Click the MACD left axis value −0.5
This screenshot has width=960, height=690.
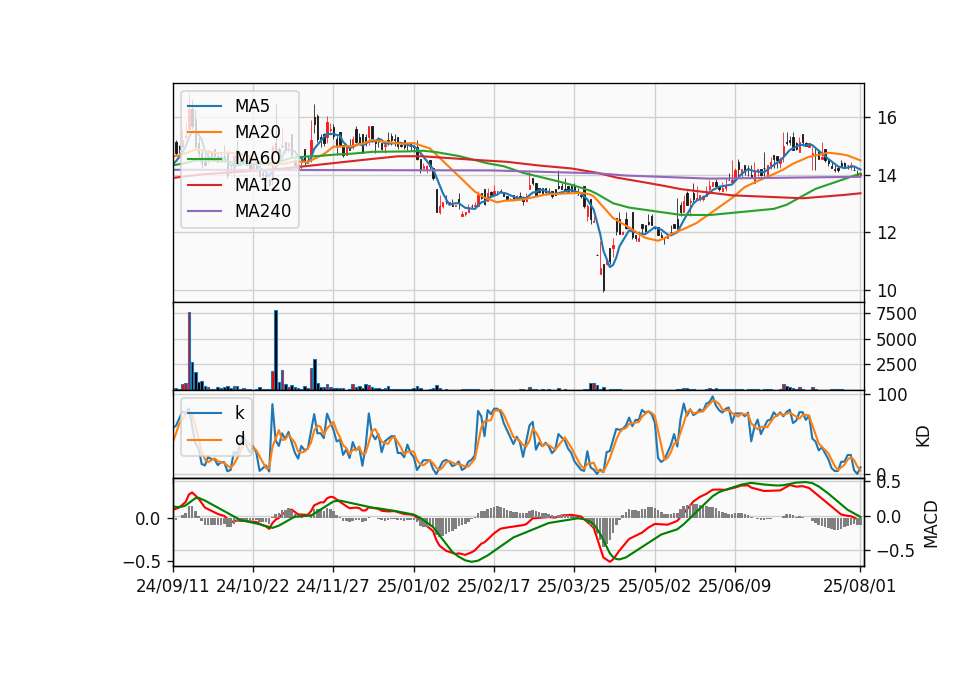[x=141, y=562]
